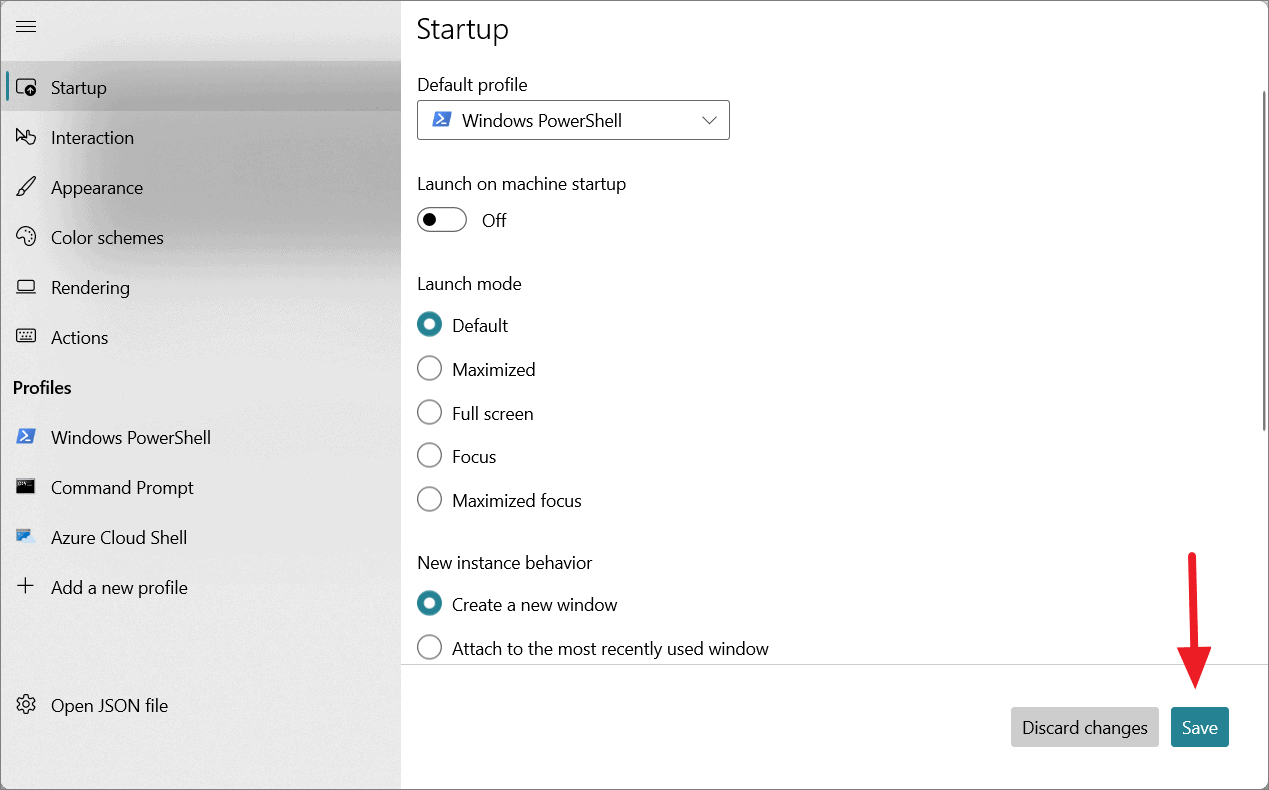Viewport: 1269px width, 790px height.
Task: Click the Appearance paintbrush icon
Action: [x=27, y=187]
